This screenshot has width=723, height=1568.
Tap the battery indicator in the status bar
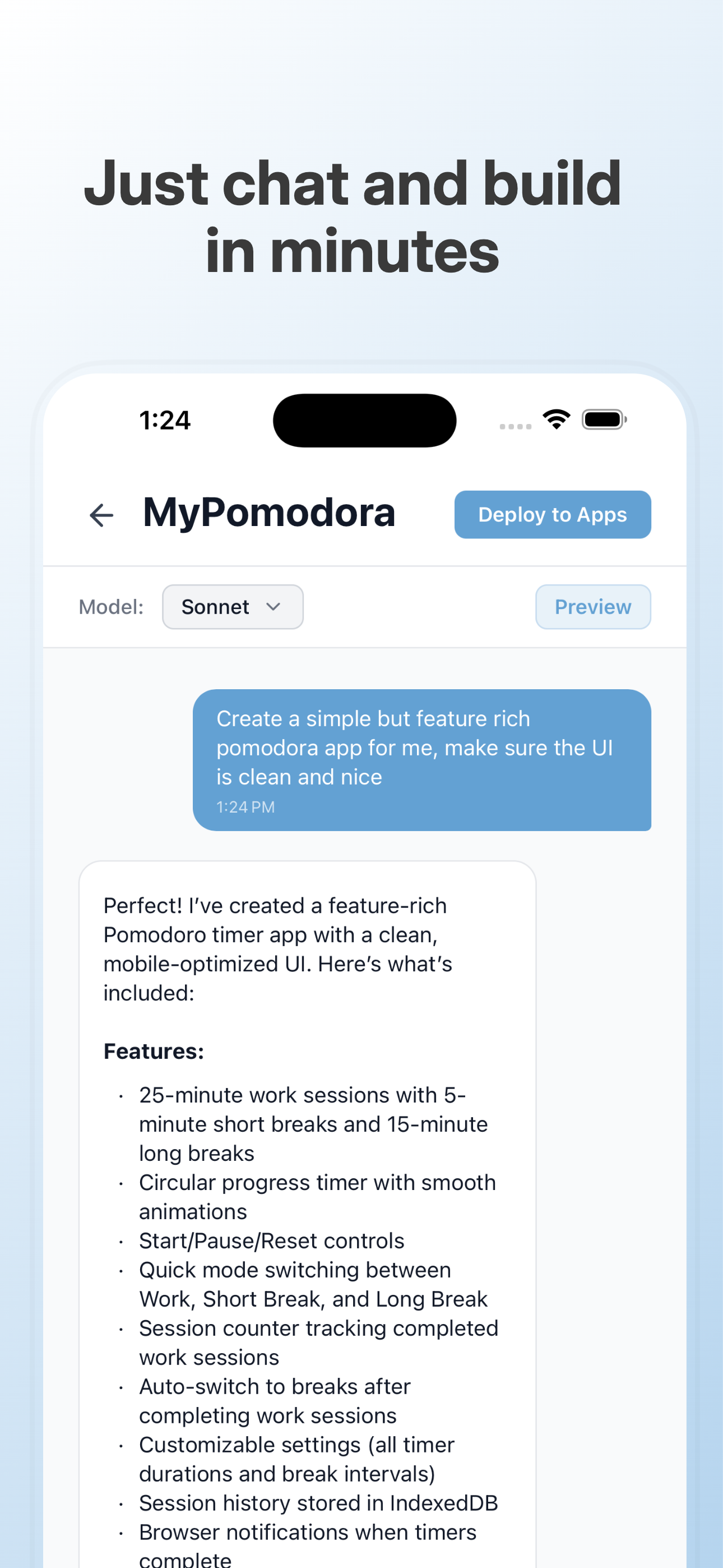pos(604,419)
